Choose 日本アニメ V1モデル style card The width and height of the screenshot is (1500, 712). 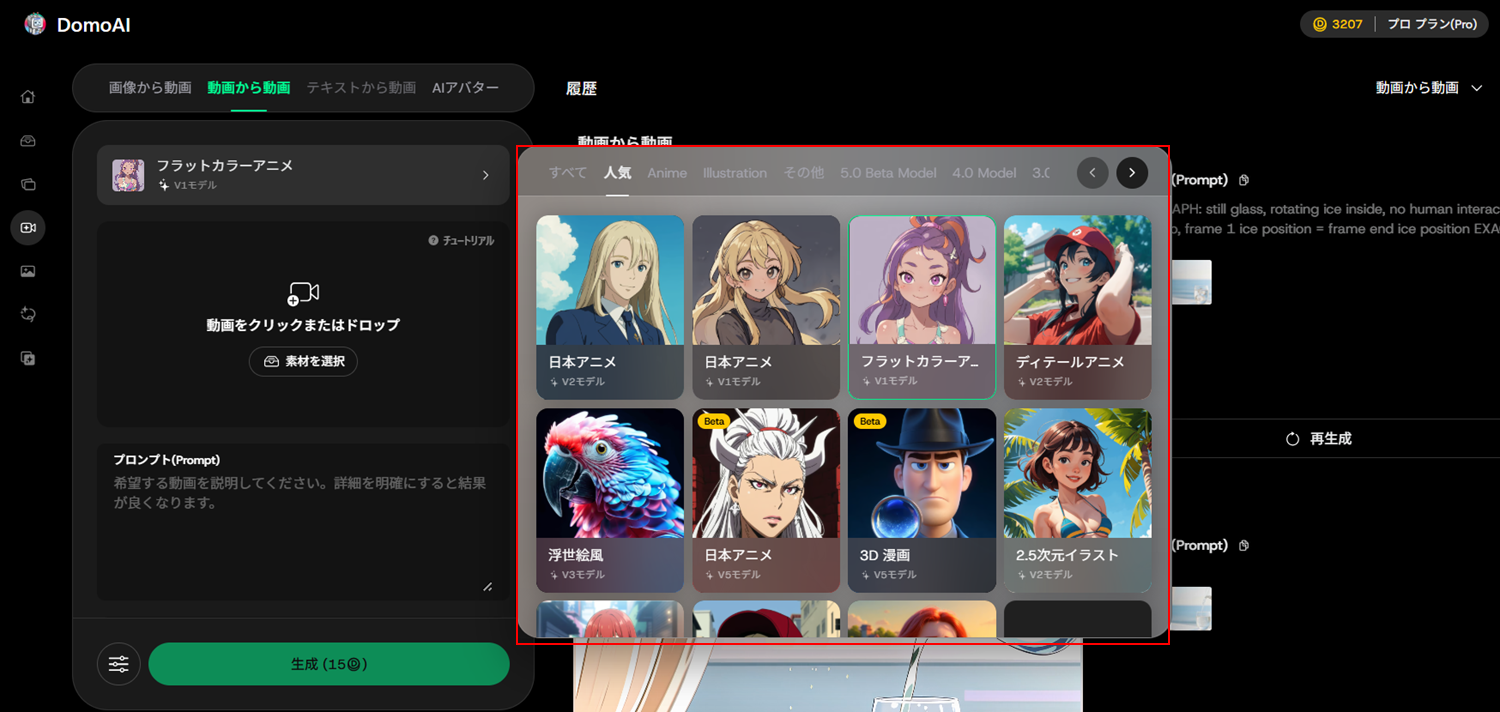(766, 308)
